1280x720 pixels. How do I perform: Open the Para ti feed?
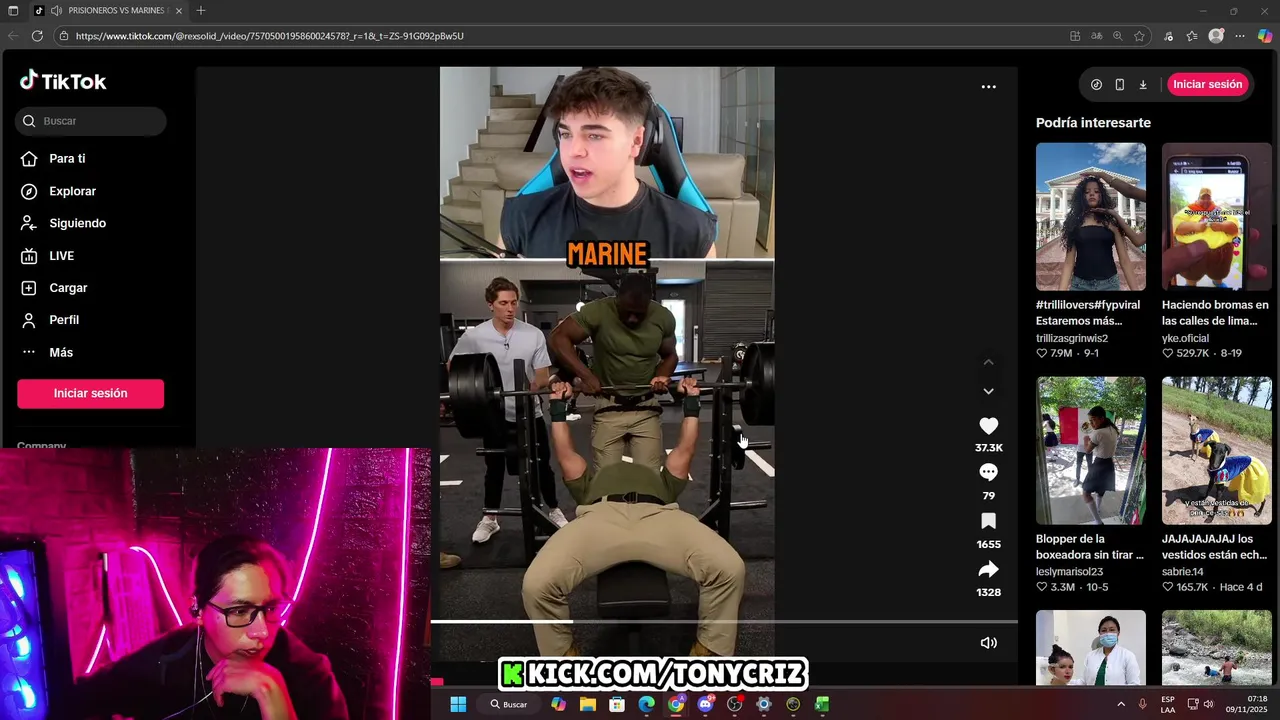click(67, 158)
